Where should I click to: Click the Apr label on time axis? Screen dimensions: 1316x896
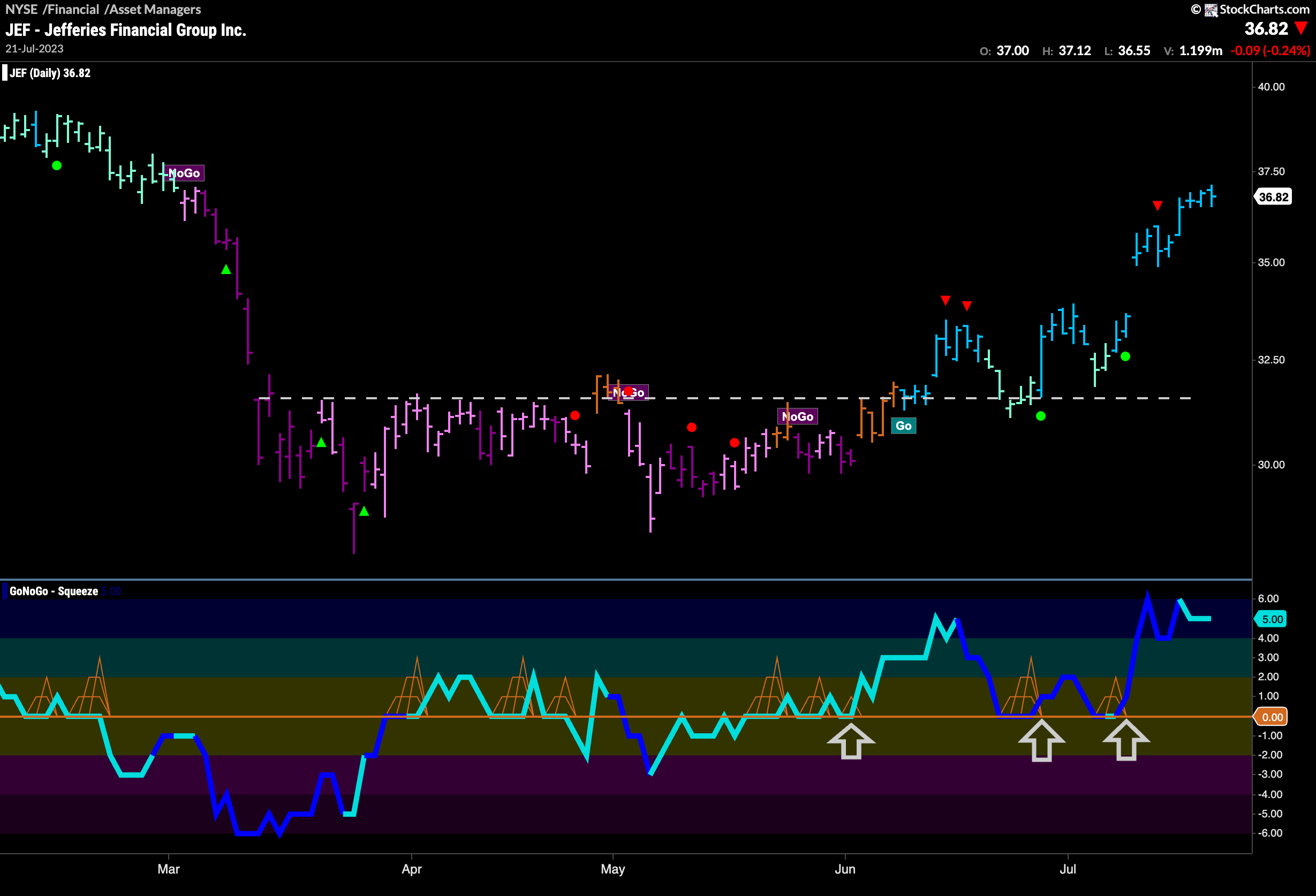[412, 869]
